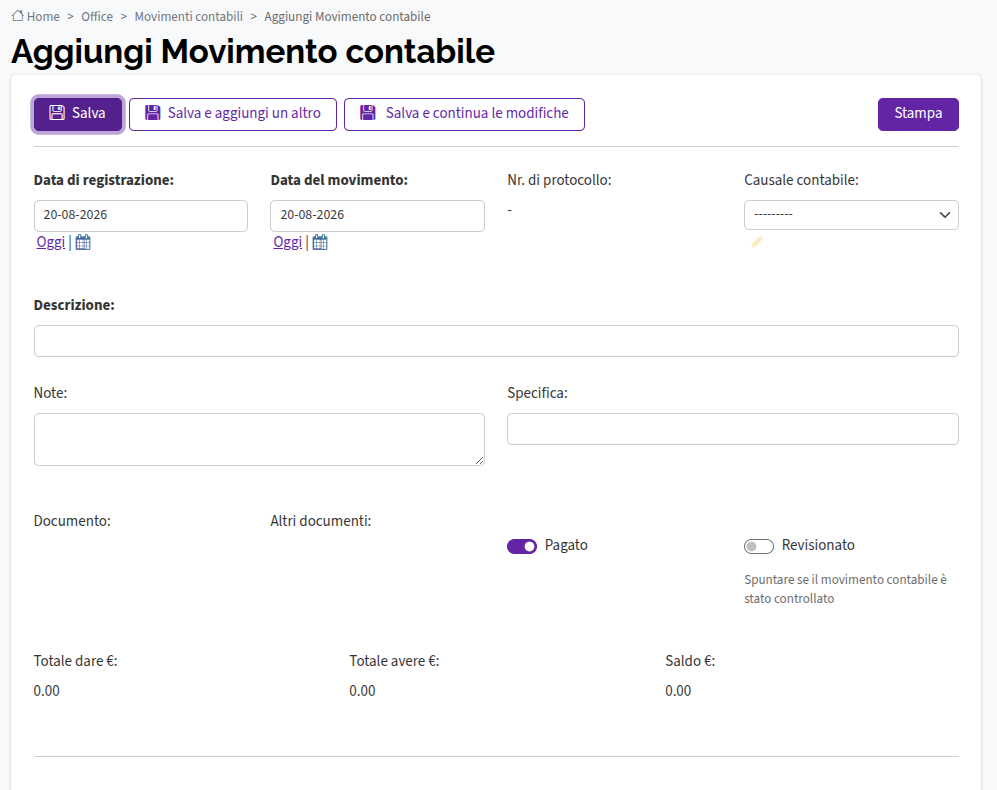Click the Salva button
The height and width of the screenshot is (790, 997).
78,114
